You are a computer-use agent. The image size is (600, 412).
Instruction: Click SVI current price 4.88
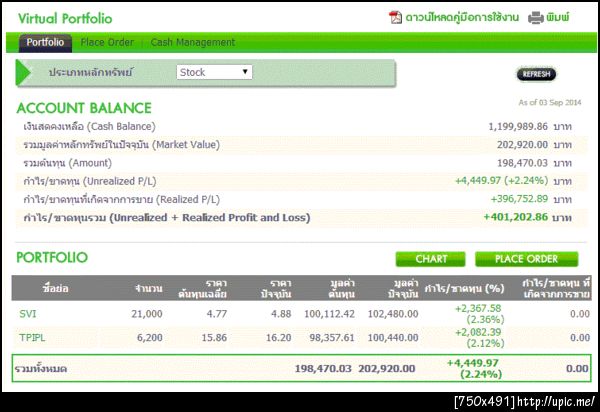(x=281, y=314)
